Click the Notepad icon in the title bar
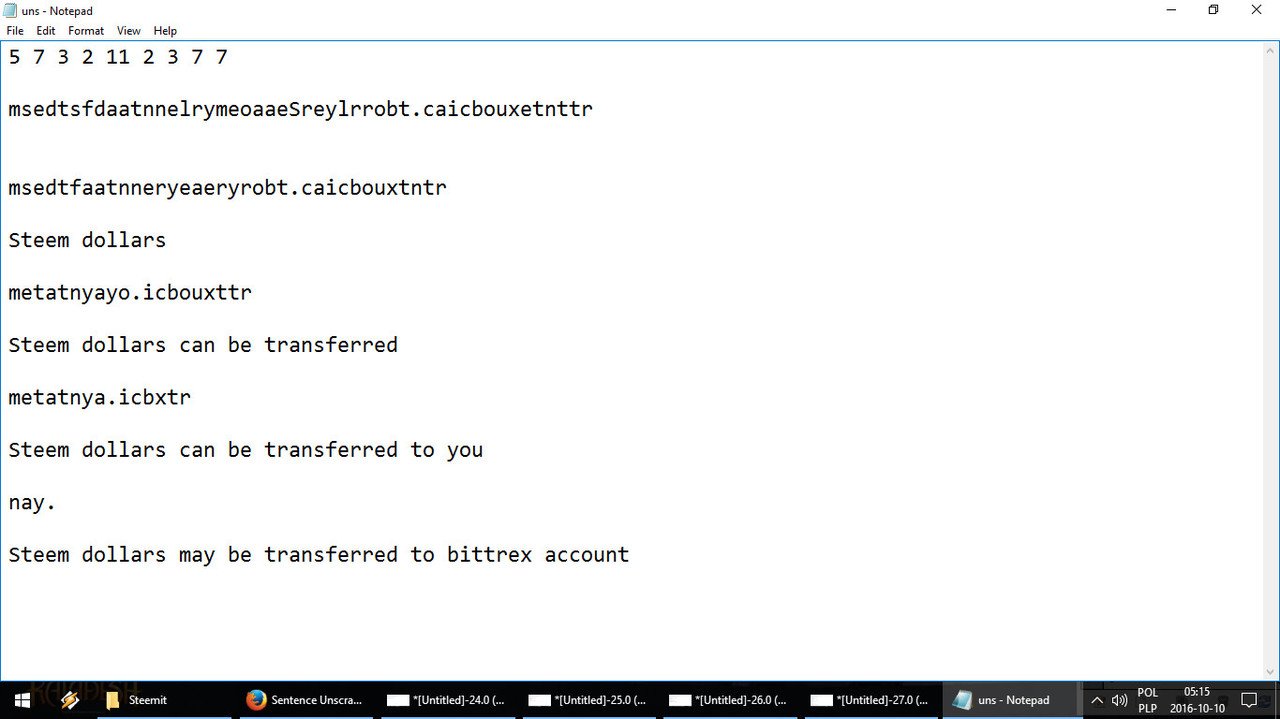1280x719 pixels. point(11,10)
